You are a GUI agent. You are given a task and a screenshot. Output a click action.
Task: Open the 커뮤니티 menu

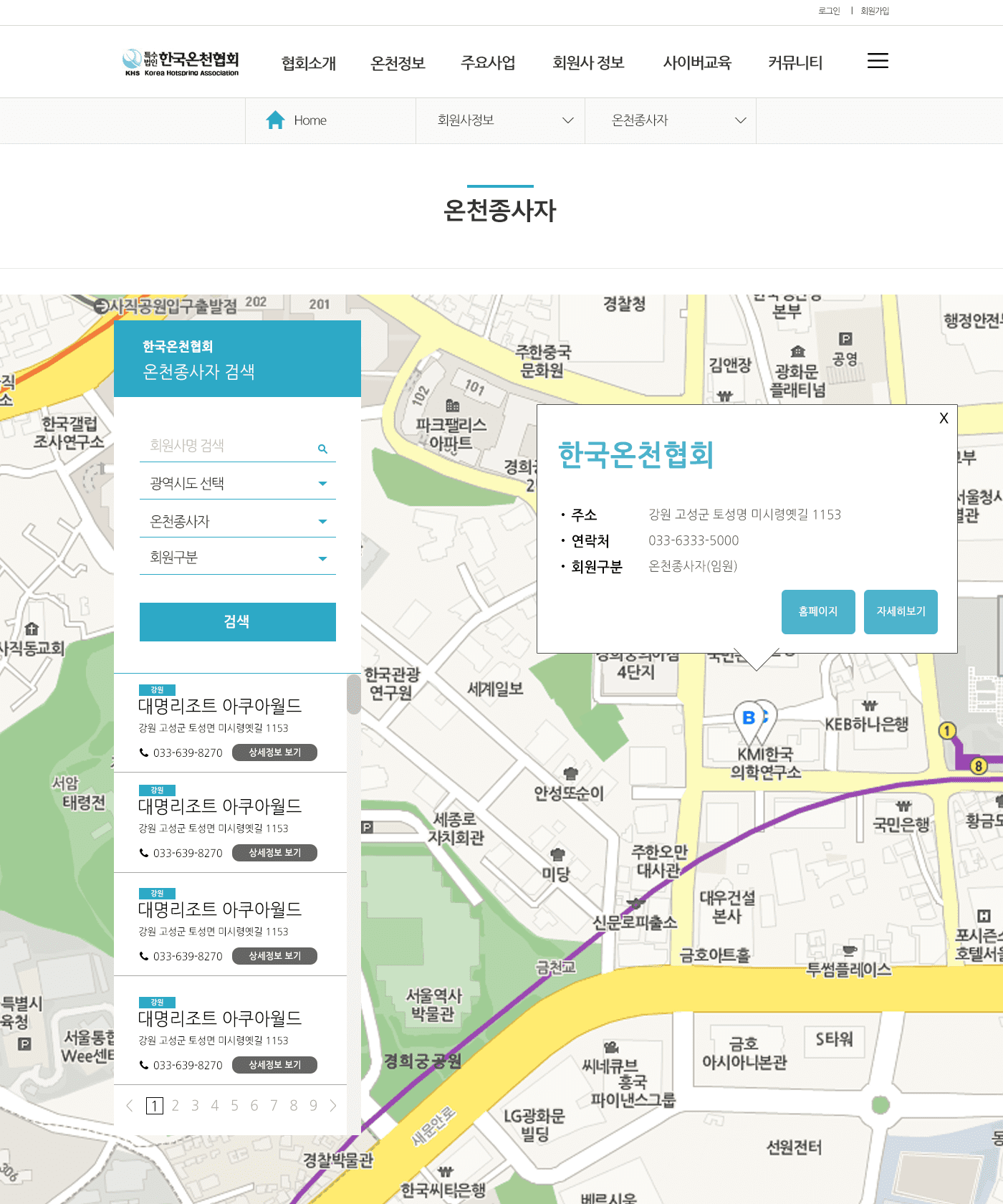(795, 63)
